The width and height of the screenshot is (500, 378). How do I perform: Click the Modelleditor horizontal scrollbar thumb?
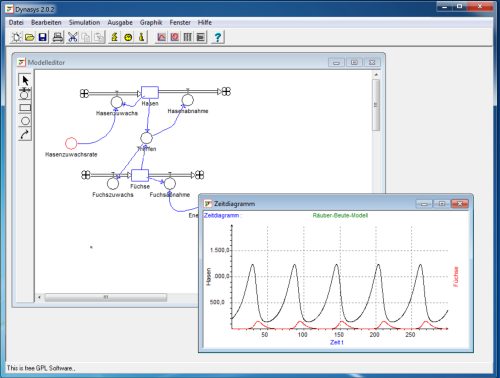tap(106, 297)
